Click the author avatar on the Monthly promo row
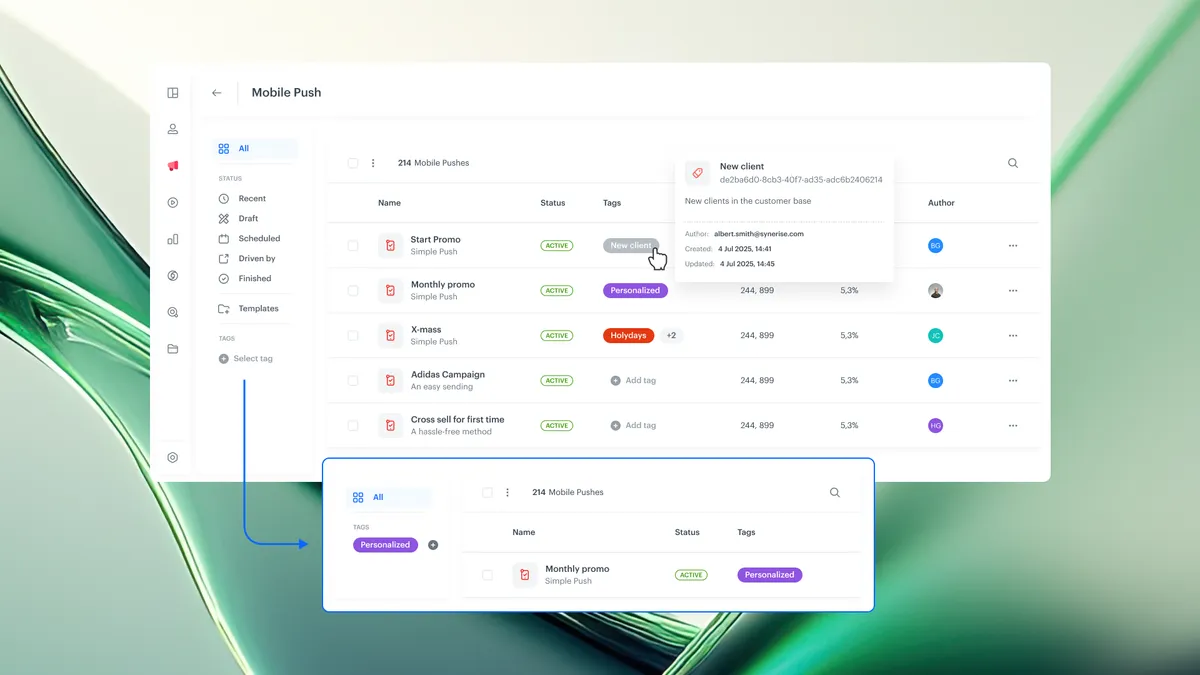The width and height of the screenshot is (1200, 675). (935, 291)
